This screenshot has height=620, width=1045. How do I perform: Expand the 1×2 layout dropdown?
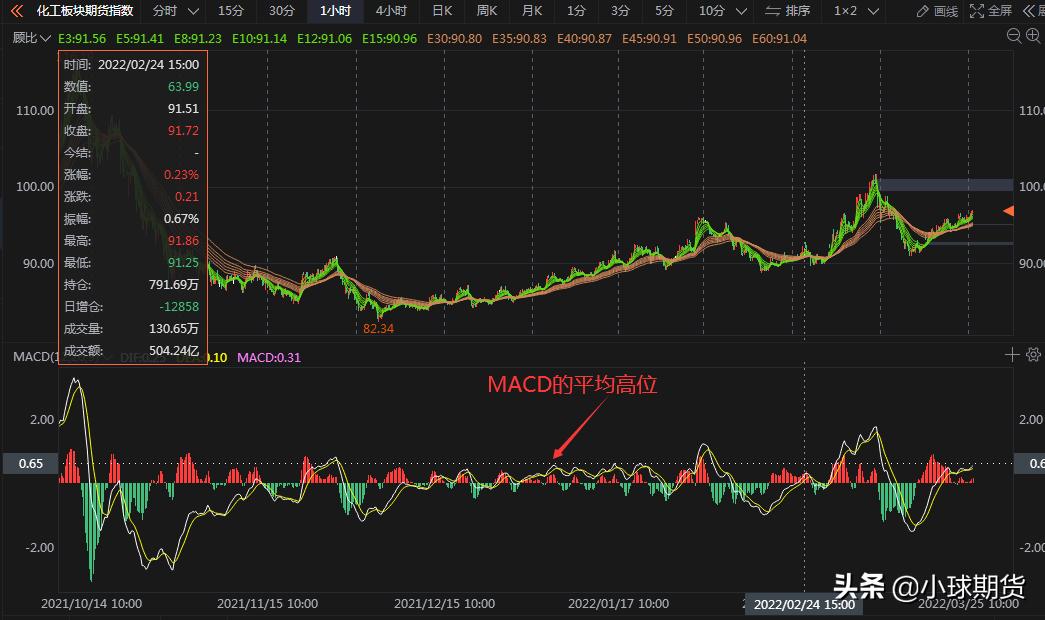click(x=854, y=11)
